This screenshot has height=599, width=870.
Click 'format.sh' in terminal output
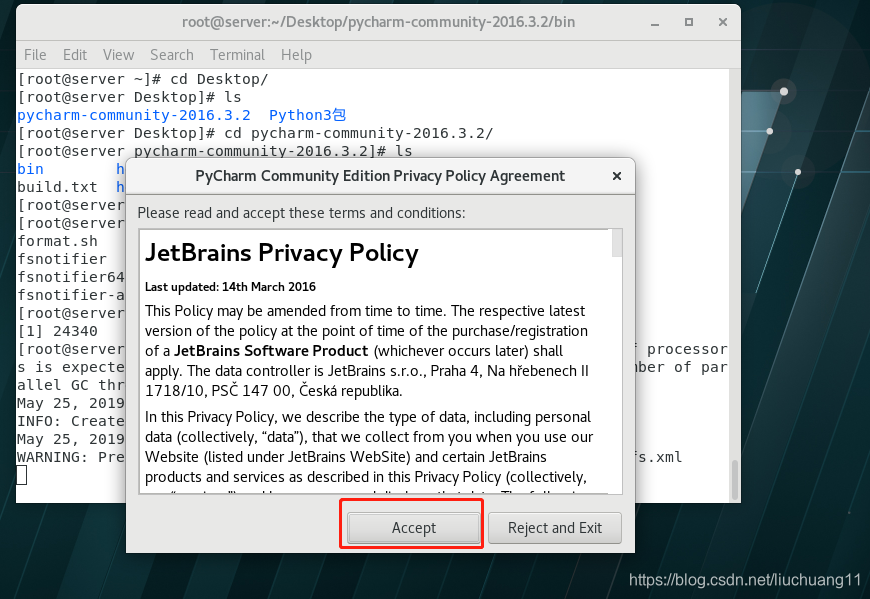click(57, 241)
